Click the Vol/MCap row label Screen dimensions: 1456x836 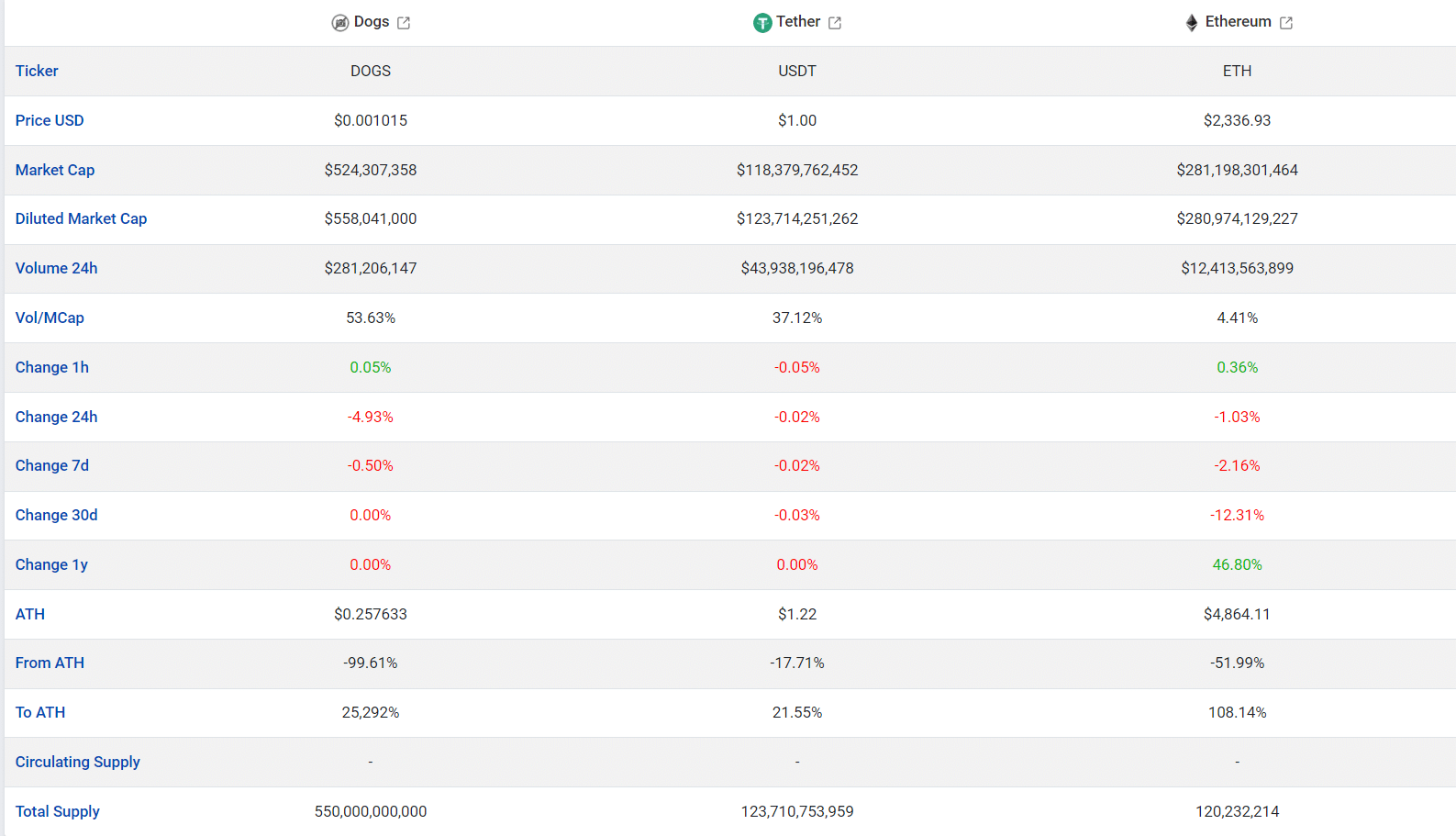[50, 318]
